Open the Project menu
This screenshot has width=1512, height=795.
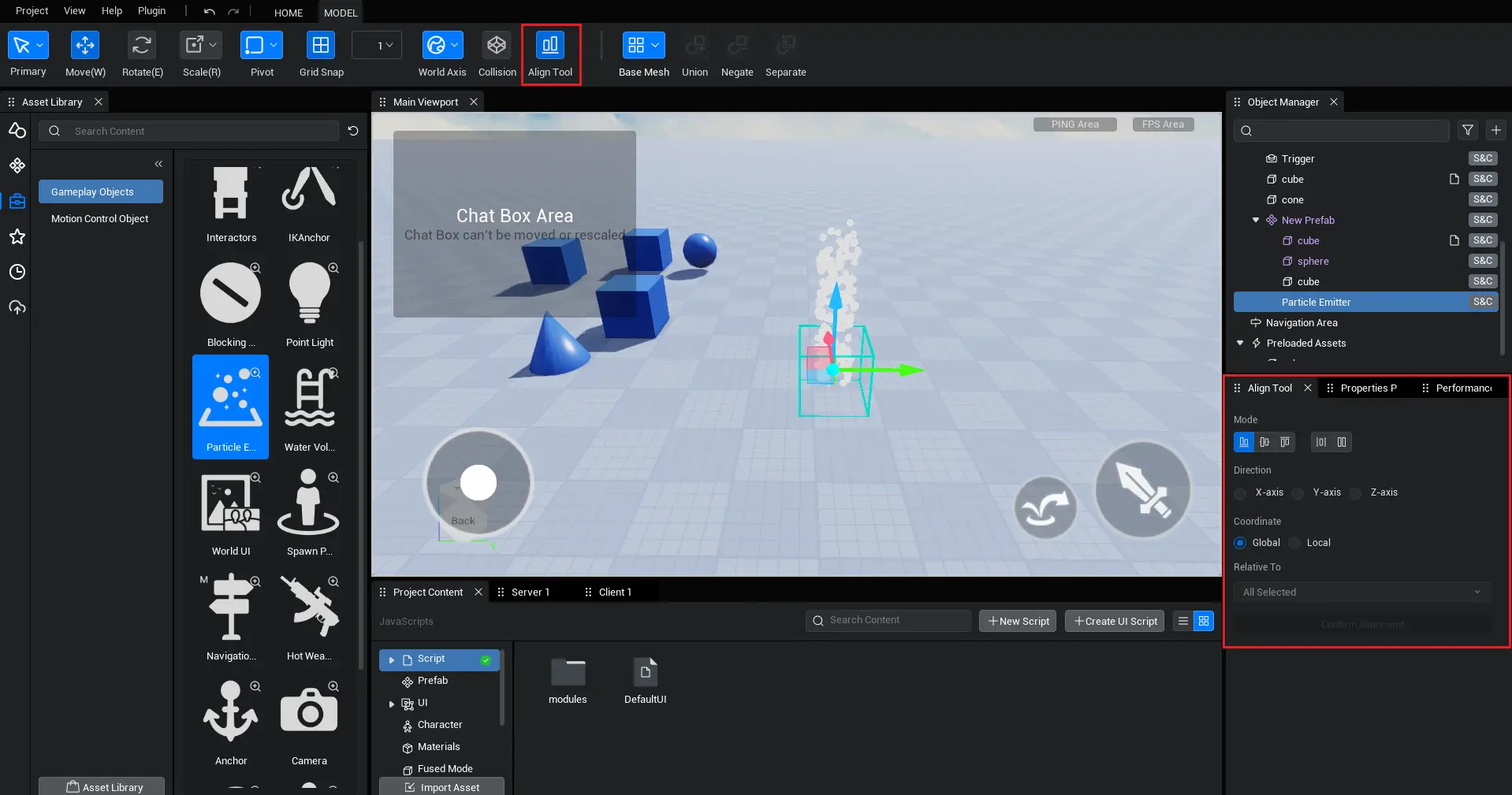pyautogui.click(x=32, y=11)
